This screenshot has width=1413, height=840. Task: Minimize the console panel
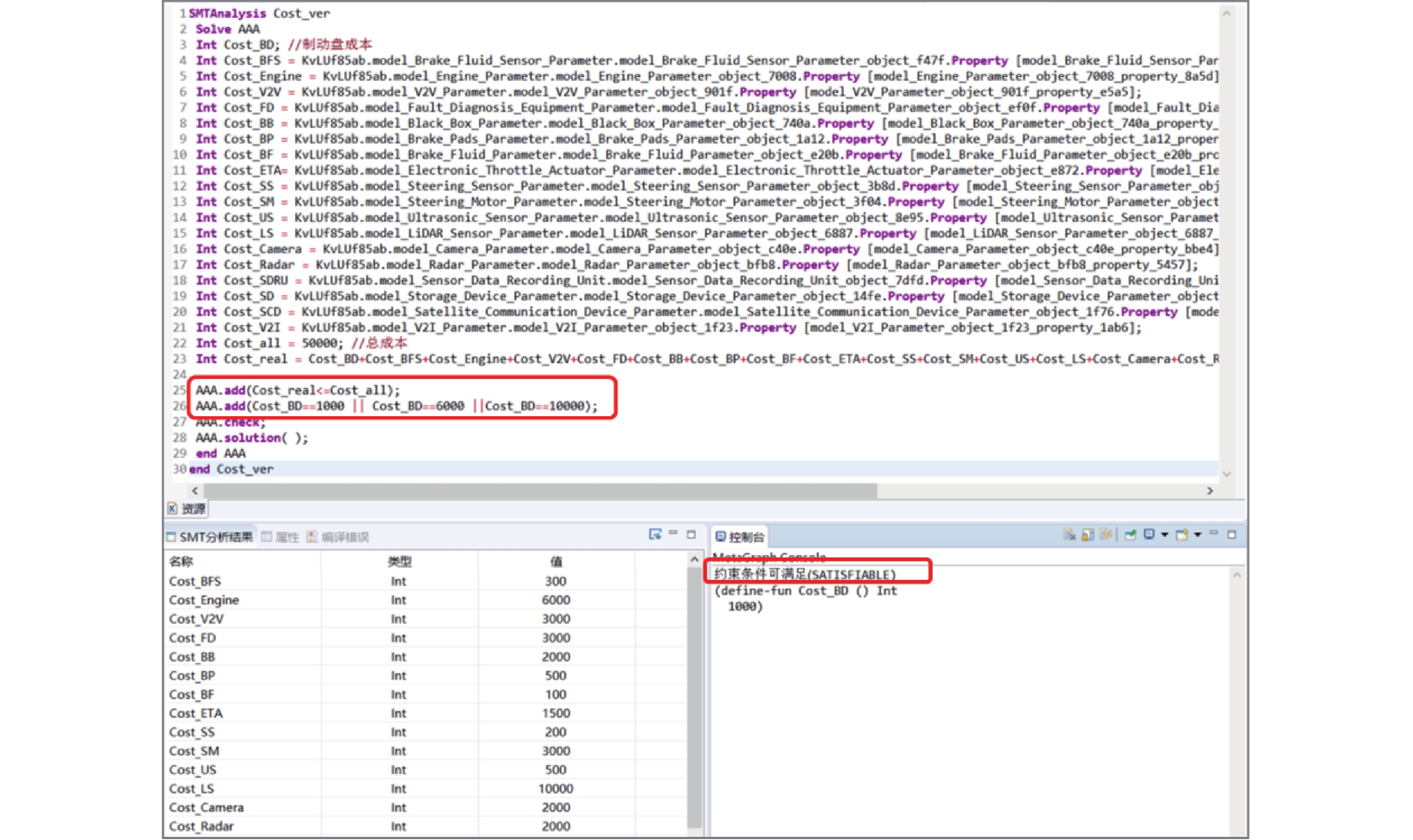tap(1214, 533)
